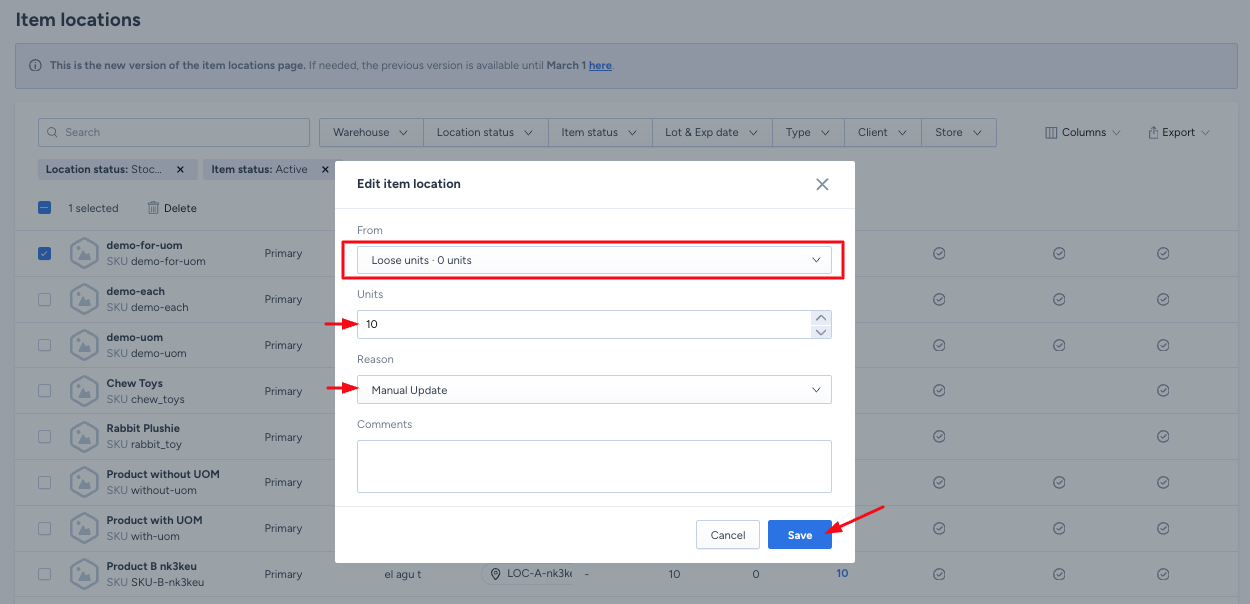Click the trash icon to delete selection
This screenshot has width=1250, height=604.
pyautogui.click(x=153, y=208)
